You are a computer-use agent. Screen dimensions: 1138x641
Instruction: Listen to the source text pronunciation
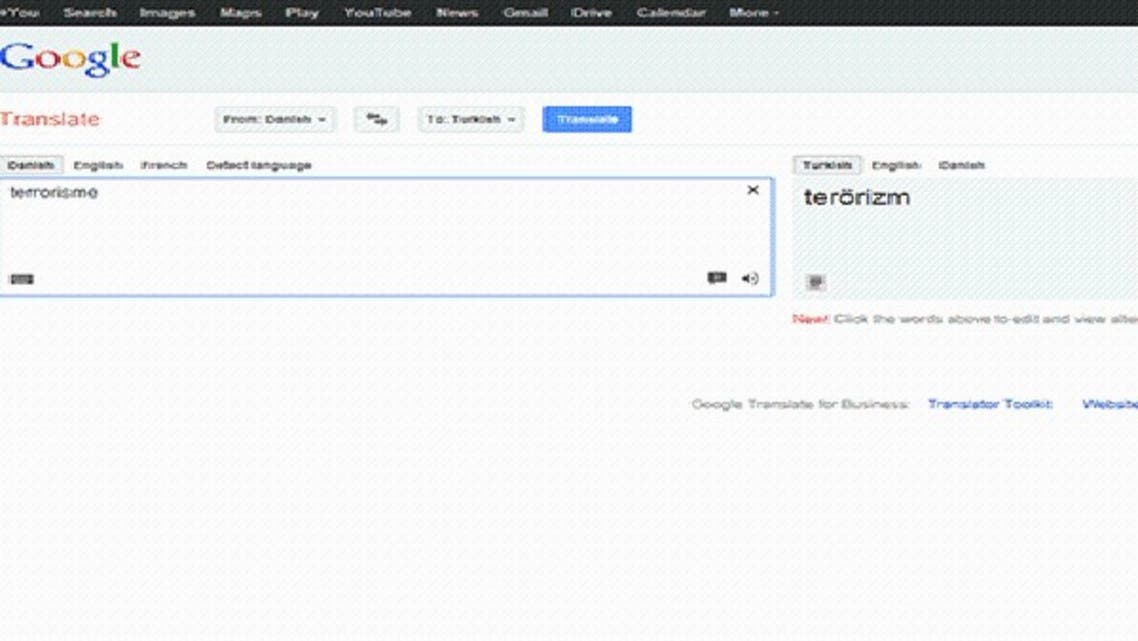(x=750, y=279)
